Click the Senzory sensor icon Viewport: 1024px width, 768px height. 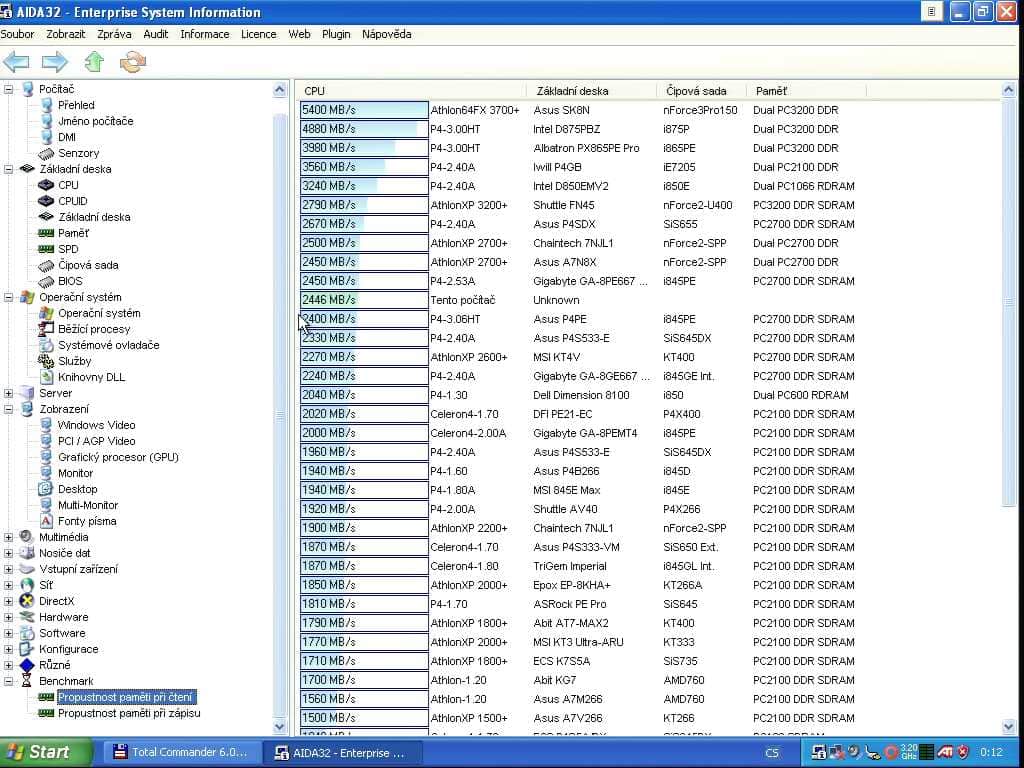[x=46, y=153]
